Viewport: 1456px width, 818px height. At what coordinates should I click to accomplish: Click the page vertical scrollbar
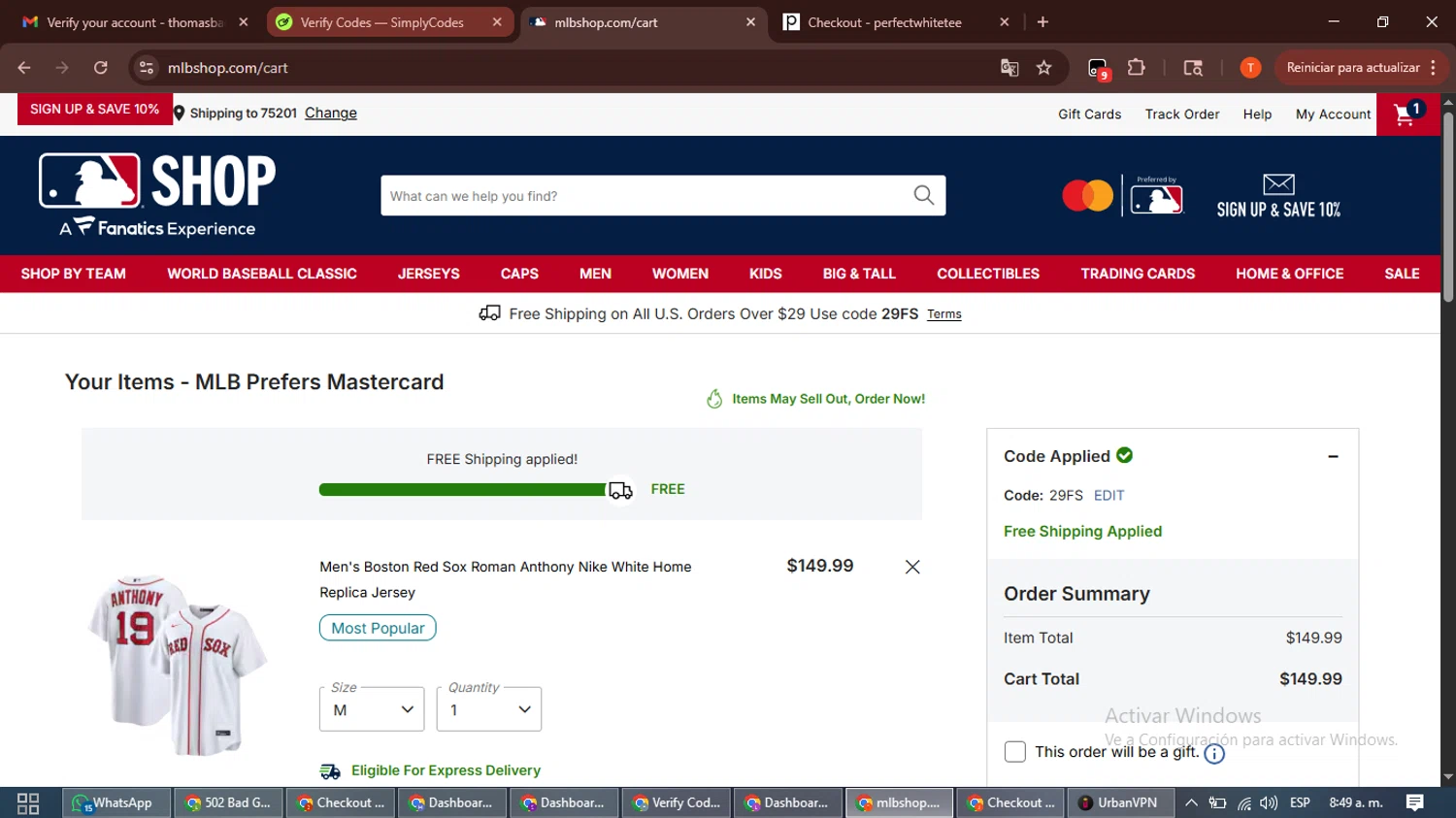(1448, 209)
